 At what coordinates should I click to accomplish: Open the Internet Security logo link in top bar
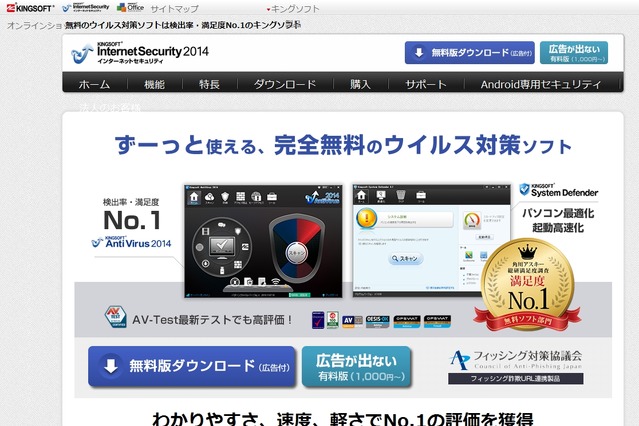(x=86, y=7)
